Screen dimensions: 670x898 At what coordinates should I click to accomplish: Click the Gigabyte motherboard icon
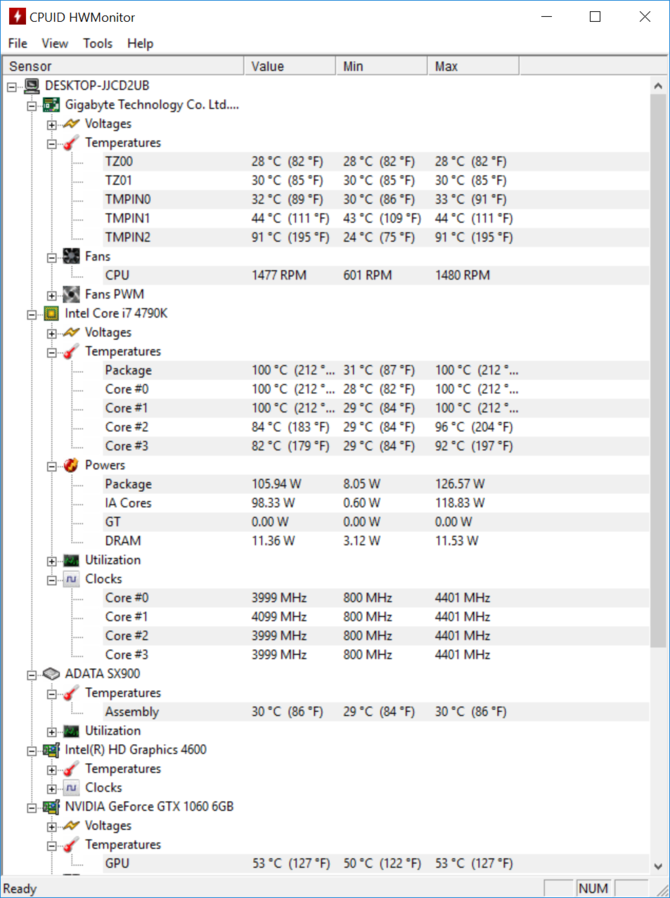pos(51,105)
